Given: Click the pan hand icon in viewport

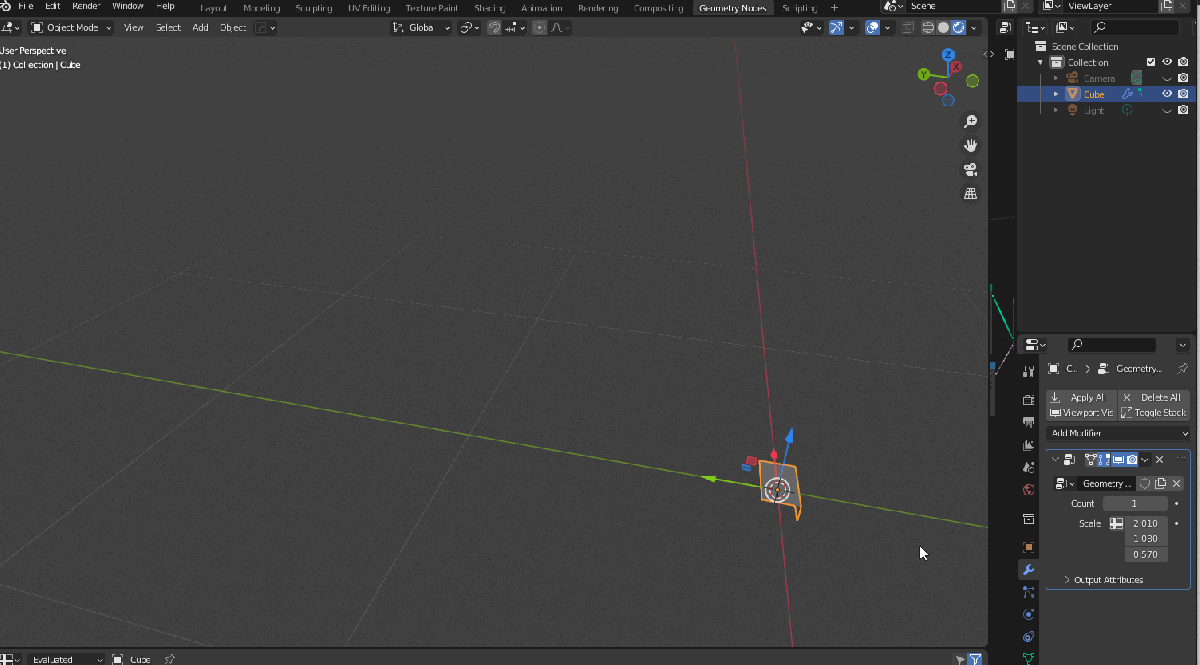Looking at the screenshot, I should 970,145.
